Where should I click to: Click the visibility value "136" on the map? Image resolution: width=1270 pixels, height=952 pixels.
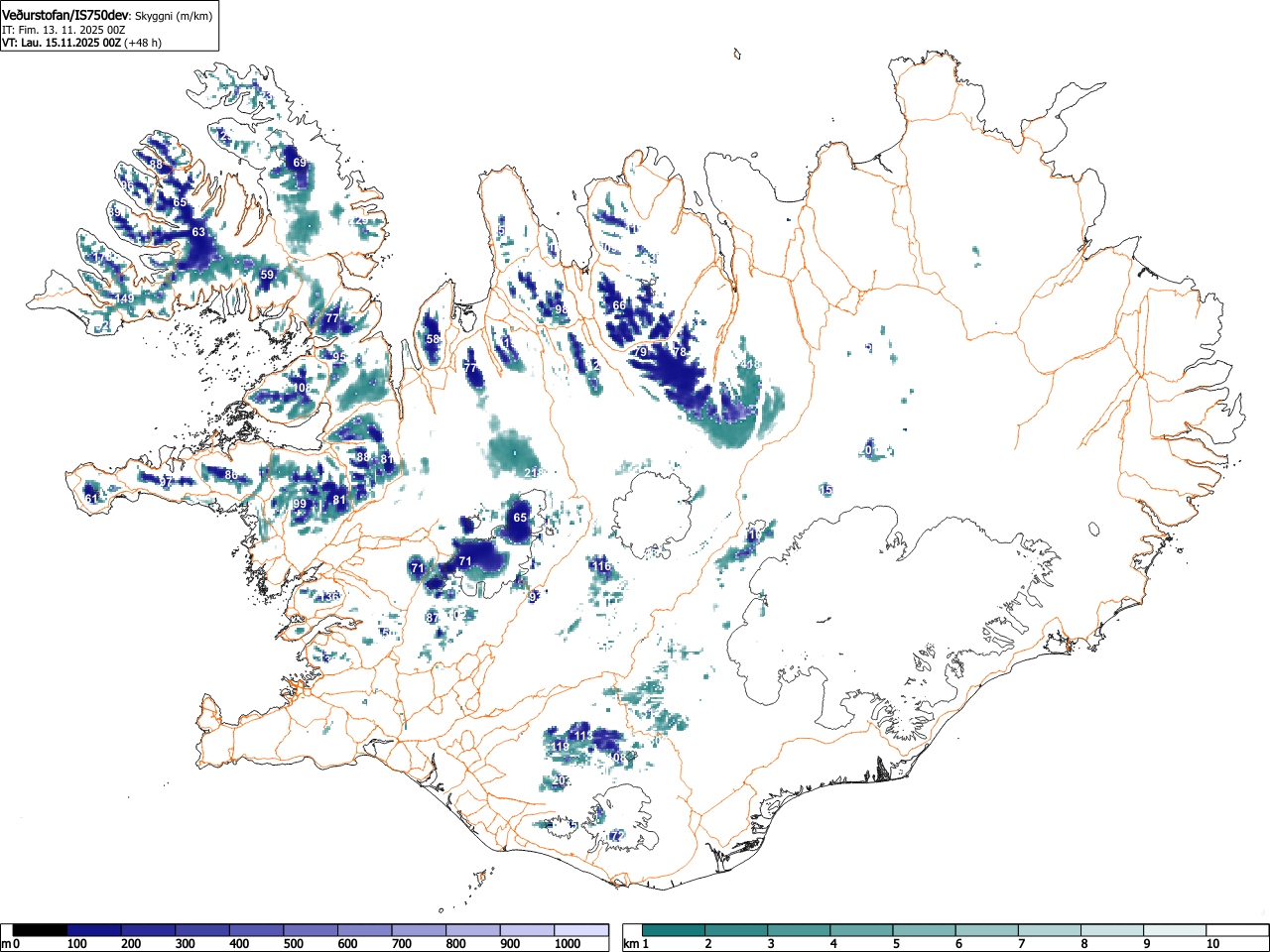pos(330,596)
